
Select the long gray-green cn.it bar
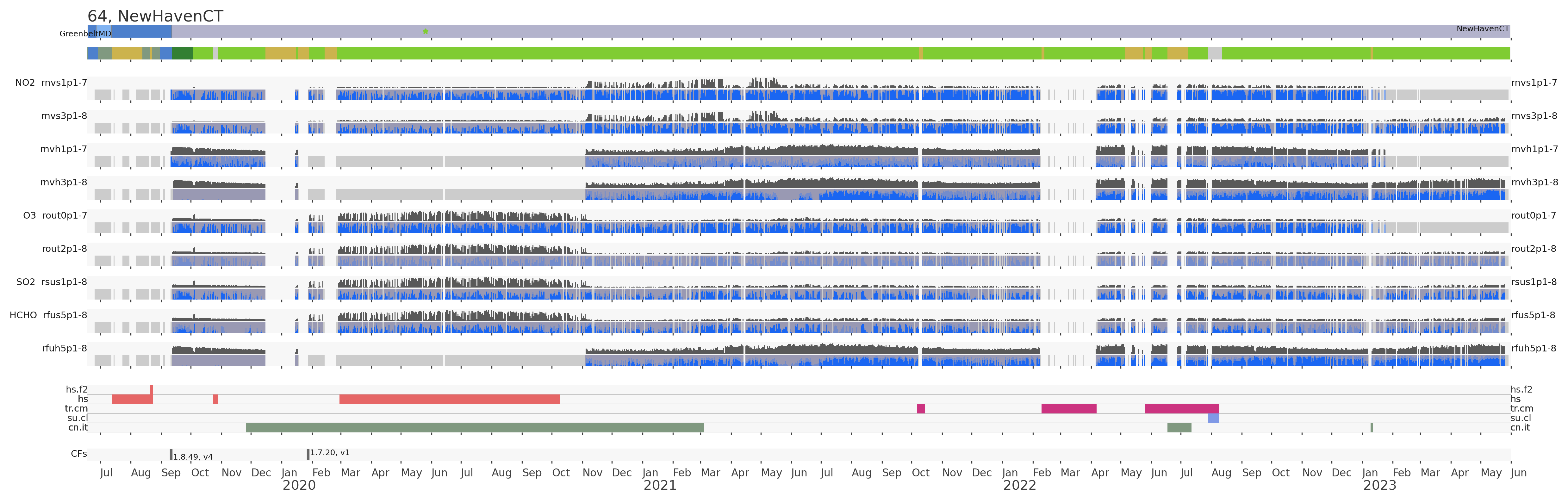(475, 428)
